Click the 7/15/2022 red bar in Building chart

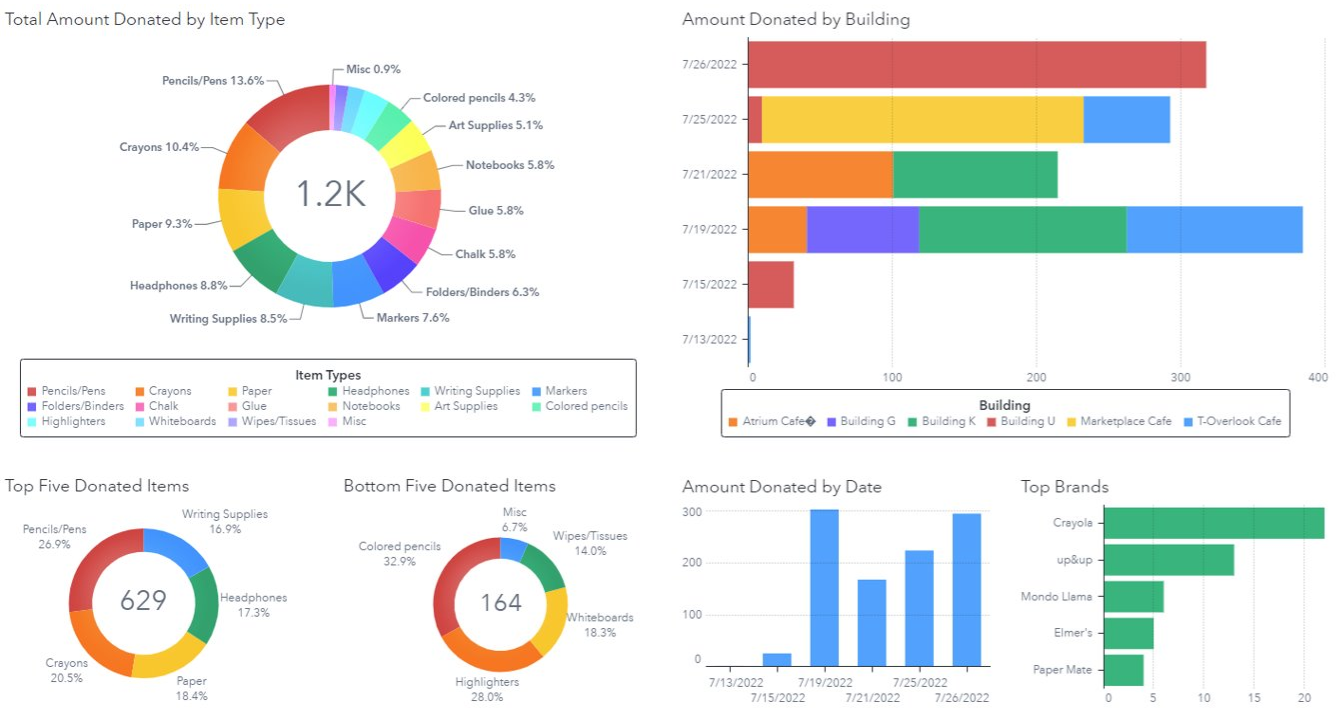(770, 285)
